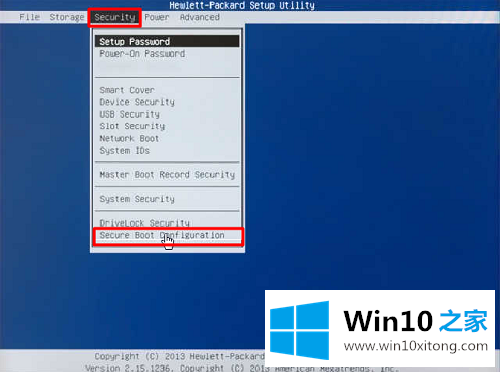The image size is (500, 372).
Task: Click the Copyright 2013 Hewlett-Packard text
Action: click(x=179, y=356)
